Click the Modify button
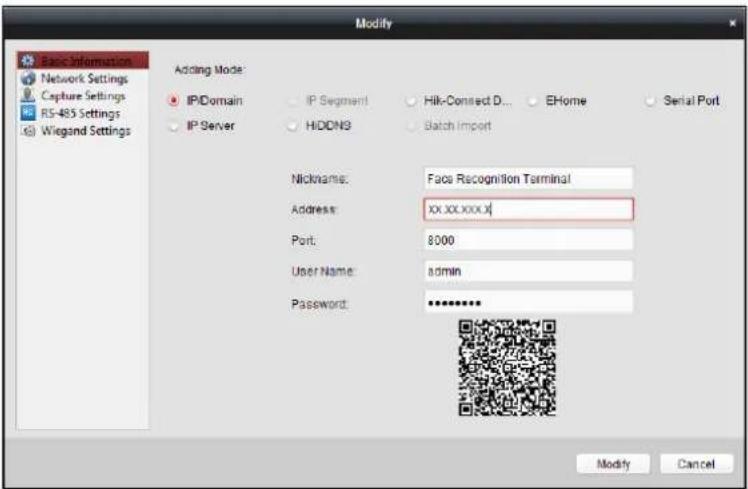The height and width of the screenshot is (489, 748). point(613,464)
